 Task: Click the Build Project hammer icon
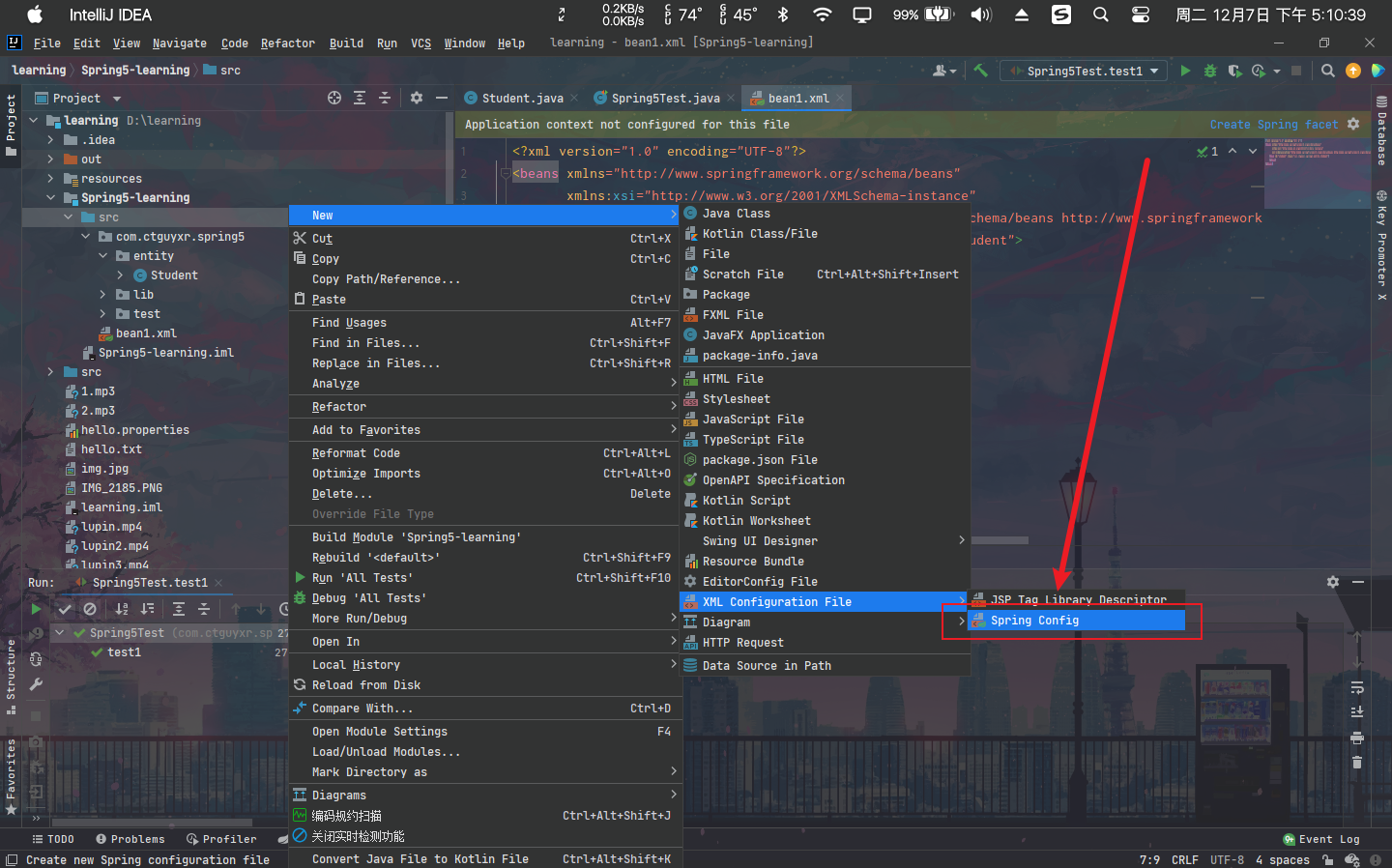(x=980, y=71)
